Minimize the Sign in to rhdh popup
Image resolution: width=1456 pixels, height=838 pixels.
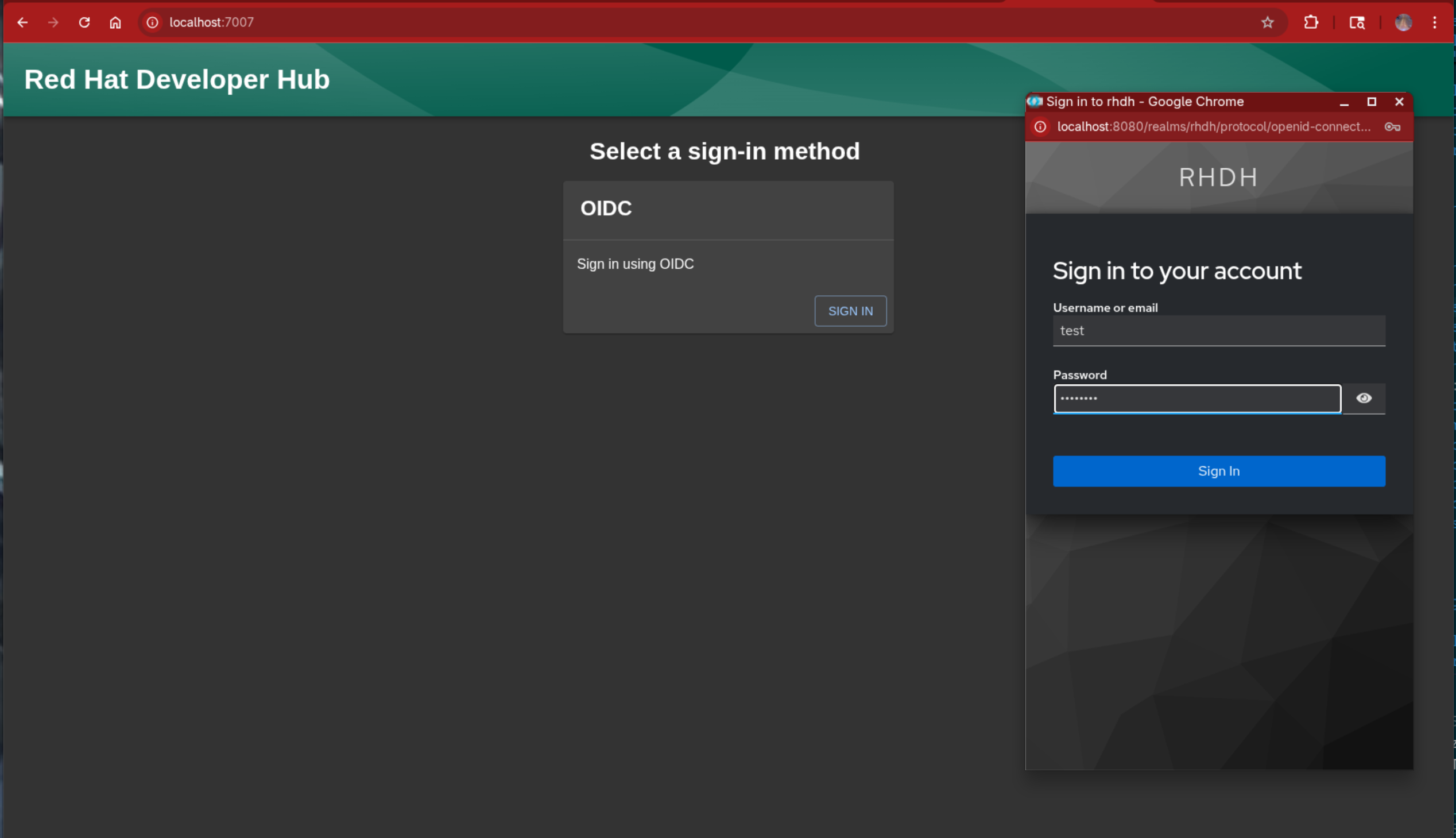point(1344,102)
